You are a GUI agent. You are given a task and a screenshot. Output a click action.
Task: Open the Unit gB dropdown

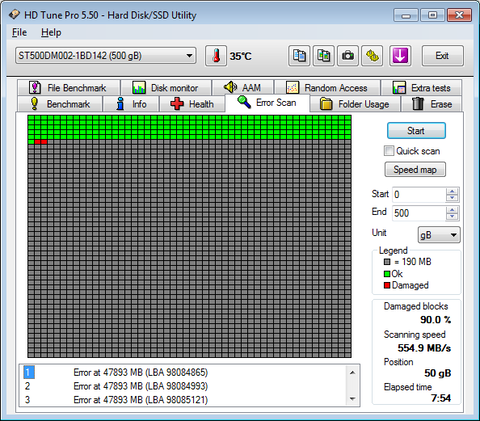(439, 235)
